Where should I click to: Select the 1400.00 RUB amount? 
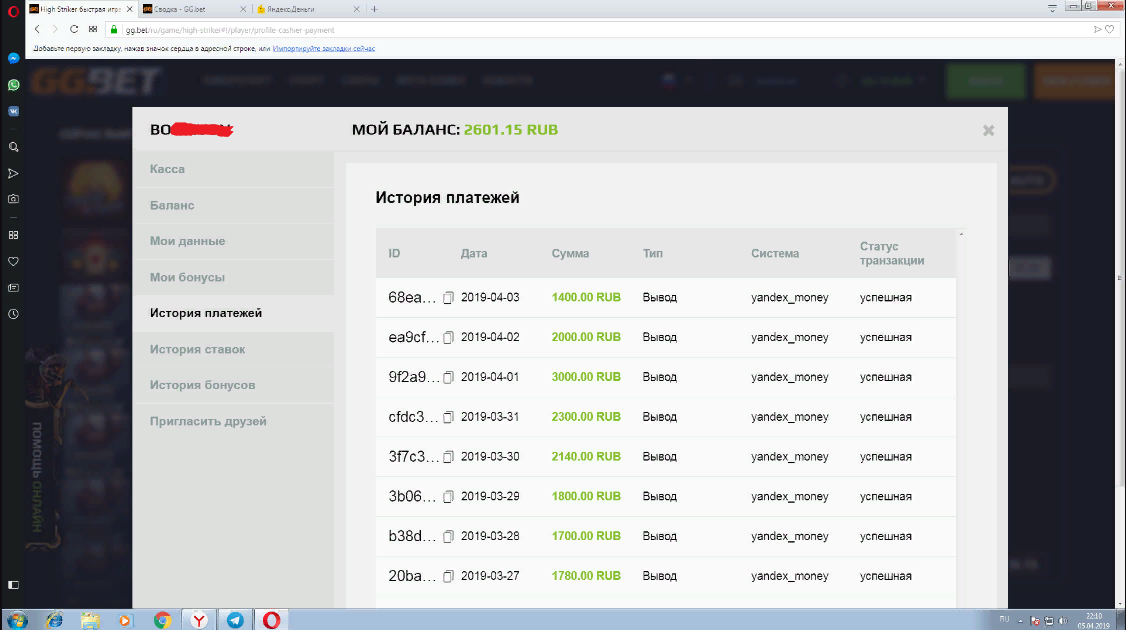coord(586,297)
